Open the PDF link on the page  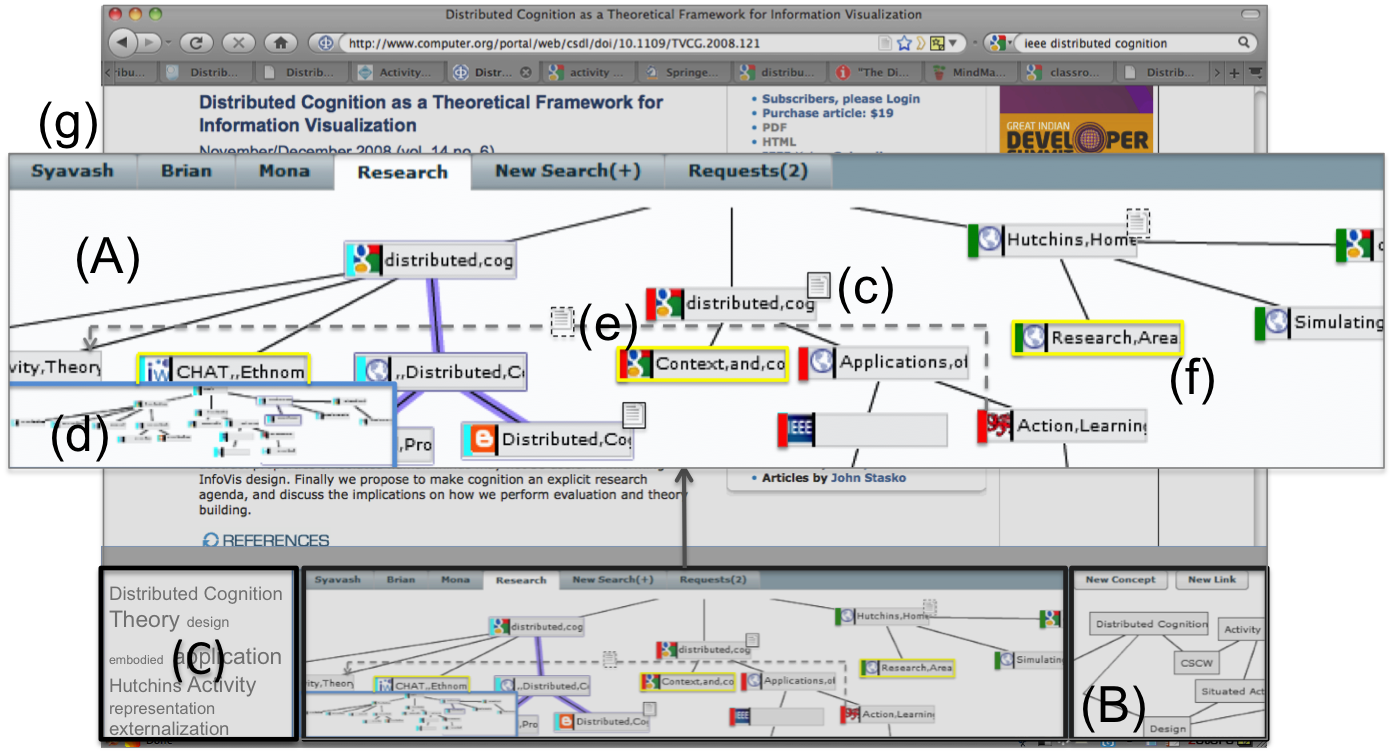coord(774,128)
